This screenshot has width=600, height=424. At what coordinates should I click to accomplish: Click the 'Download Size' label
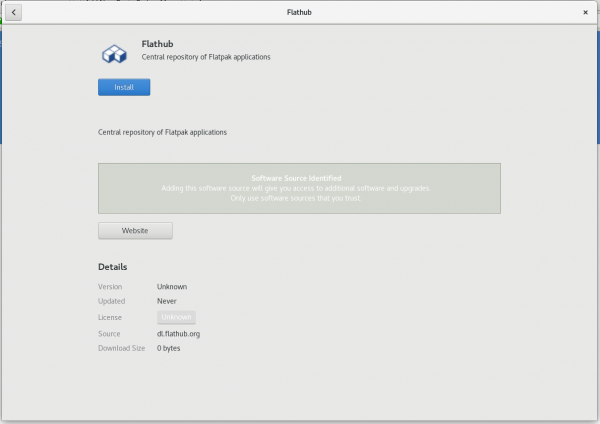(121, 348)
